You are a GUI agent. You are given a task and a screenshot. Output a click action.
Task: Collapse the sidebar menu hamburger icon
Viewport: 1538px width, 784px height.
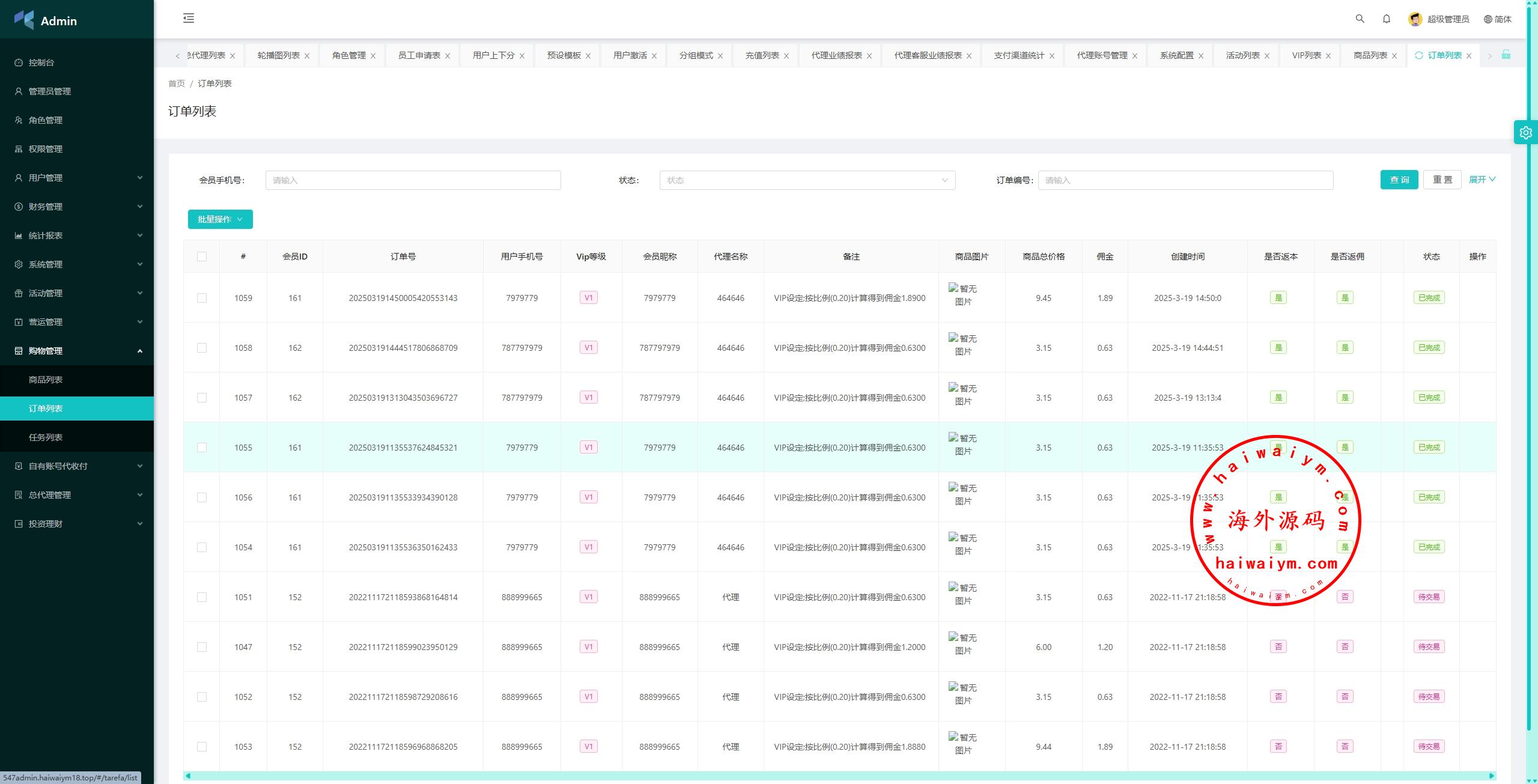click(x=189, y=18)
